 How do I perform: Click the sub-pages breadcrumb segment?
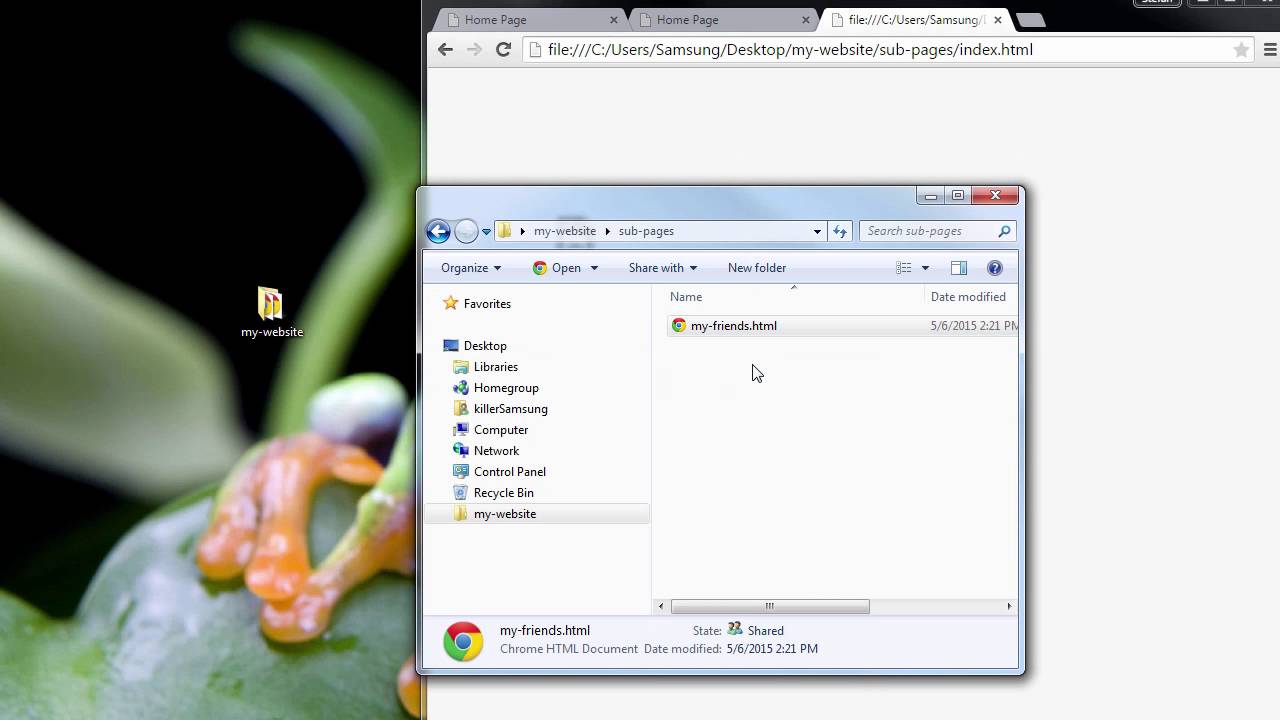click(646, 231)
